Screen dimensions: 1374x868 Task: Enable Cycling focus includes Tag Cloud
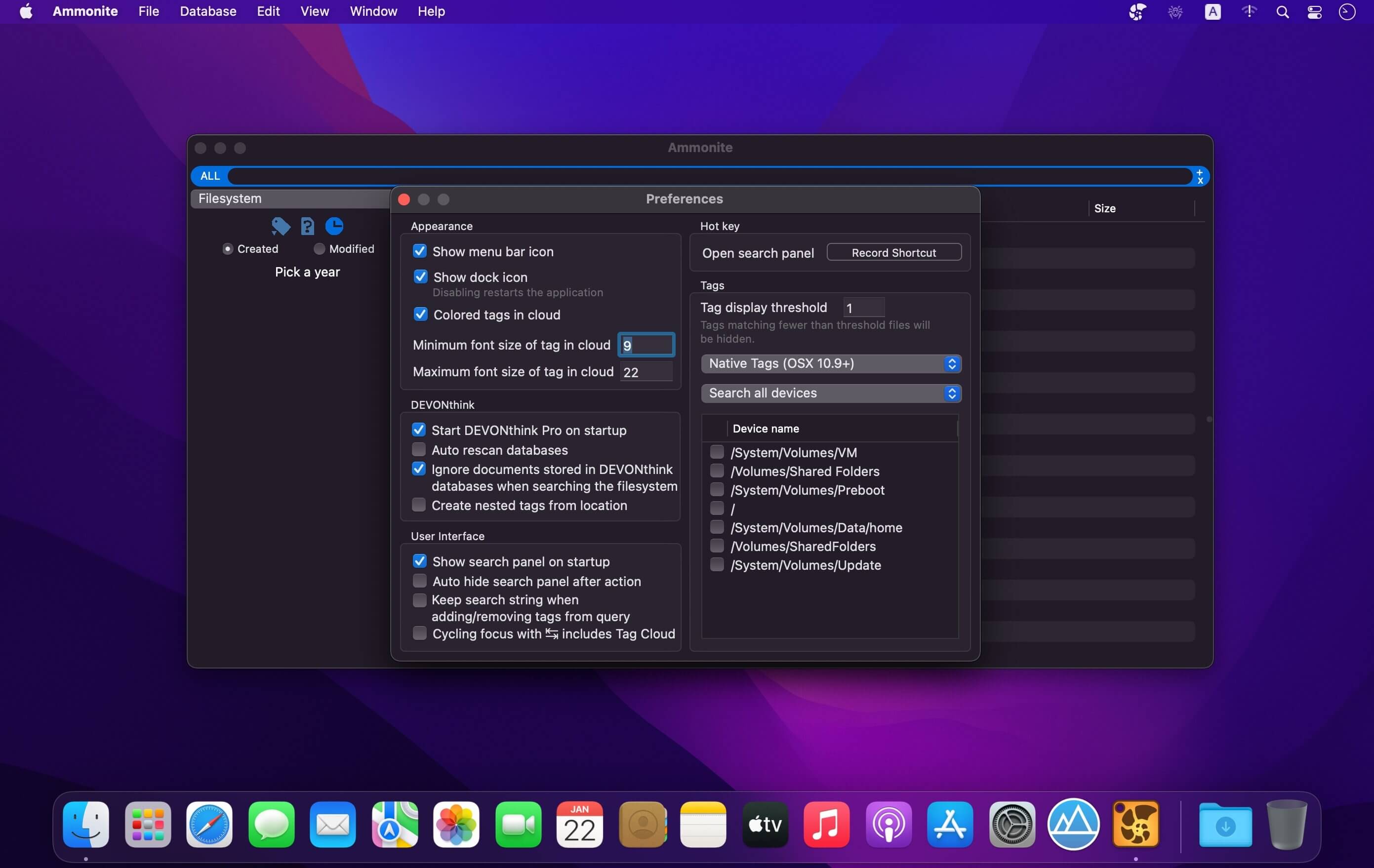[420, 633]
